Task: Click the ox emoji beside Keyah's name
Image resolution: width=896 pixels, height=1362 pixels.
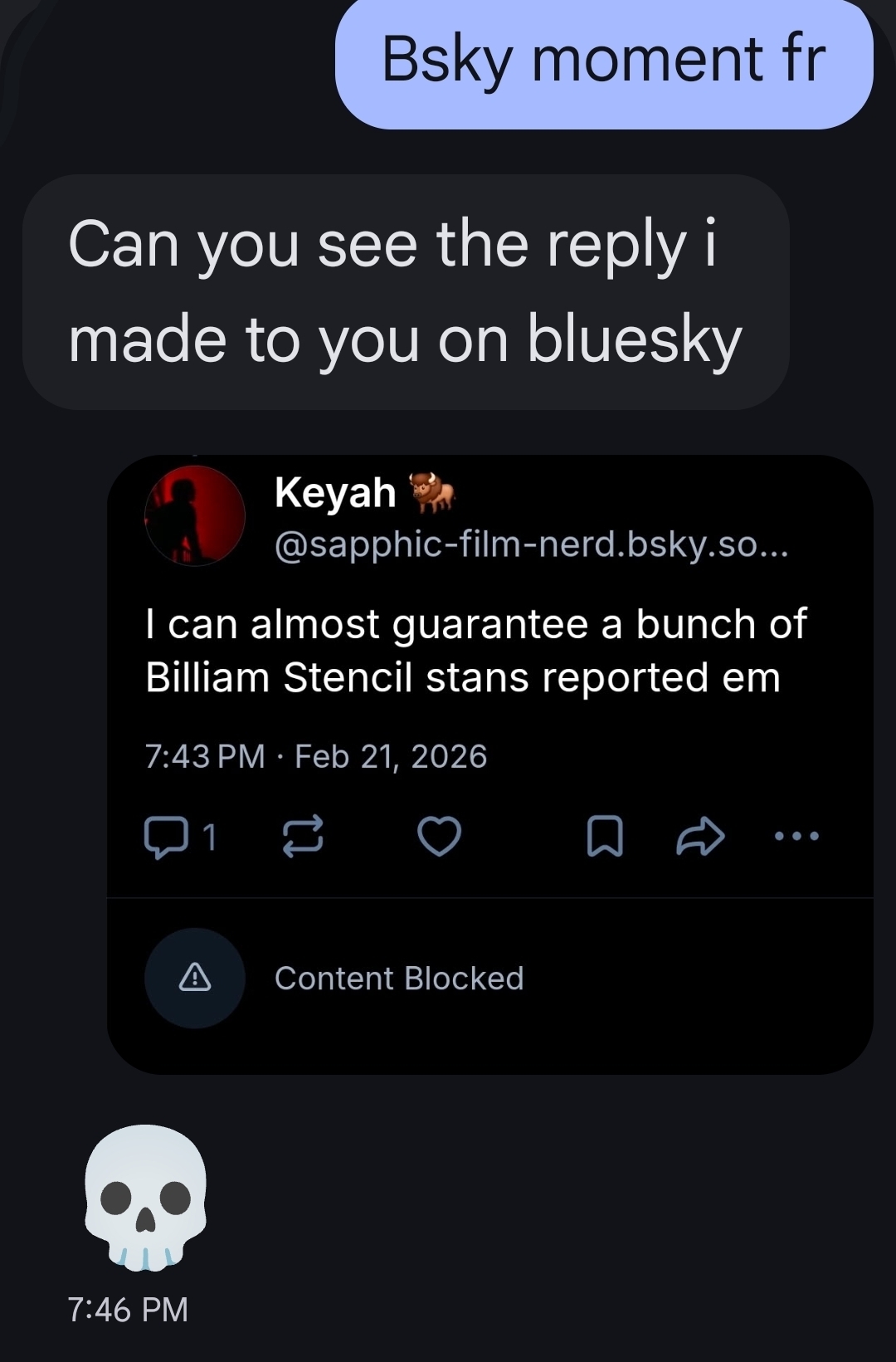Action: click(x=432, y=491)
